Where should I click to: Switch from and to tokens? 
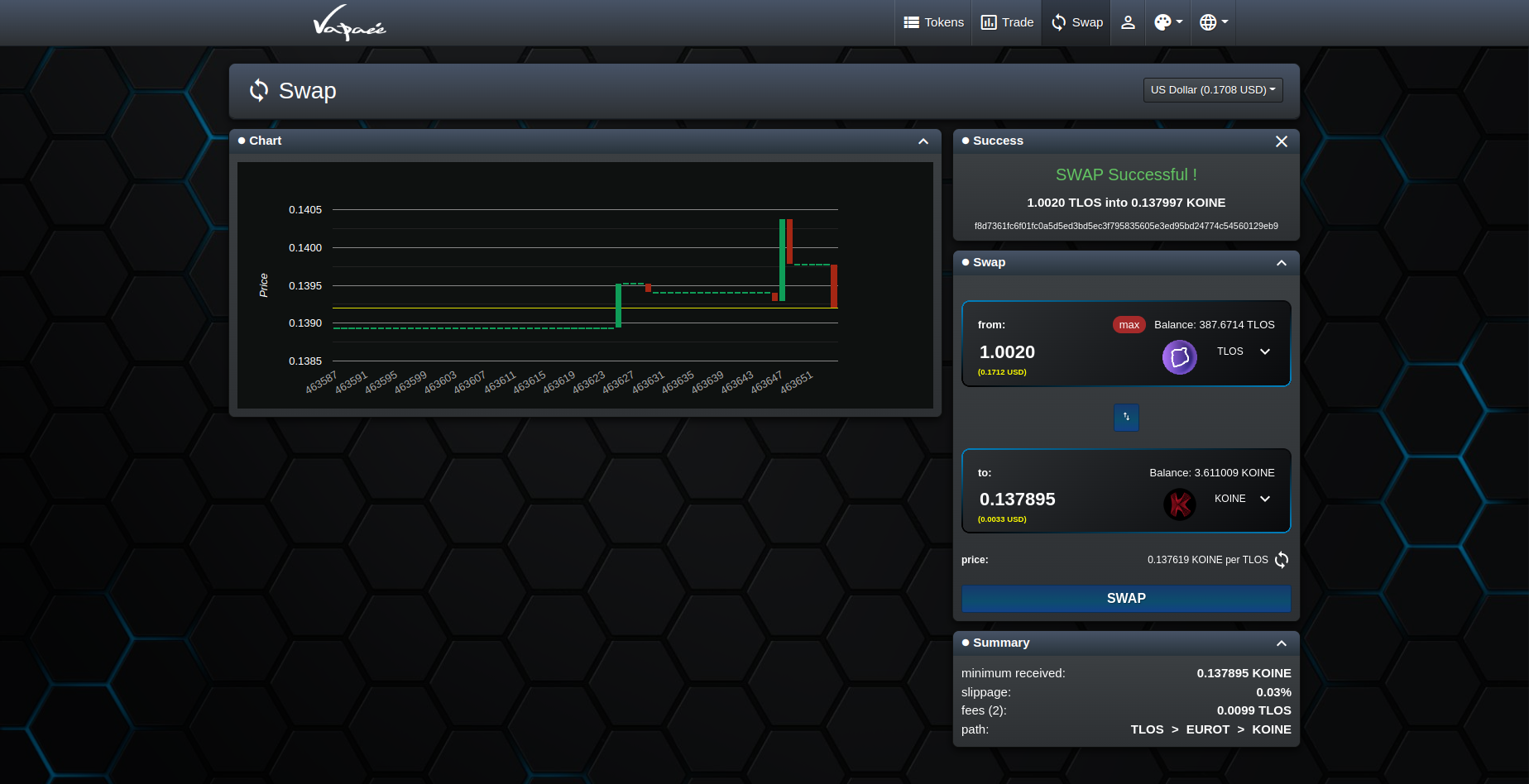tap(1126, 417)
